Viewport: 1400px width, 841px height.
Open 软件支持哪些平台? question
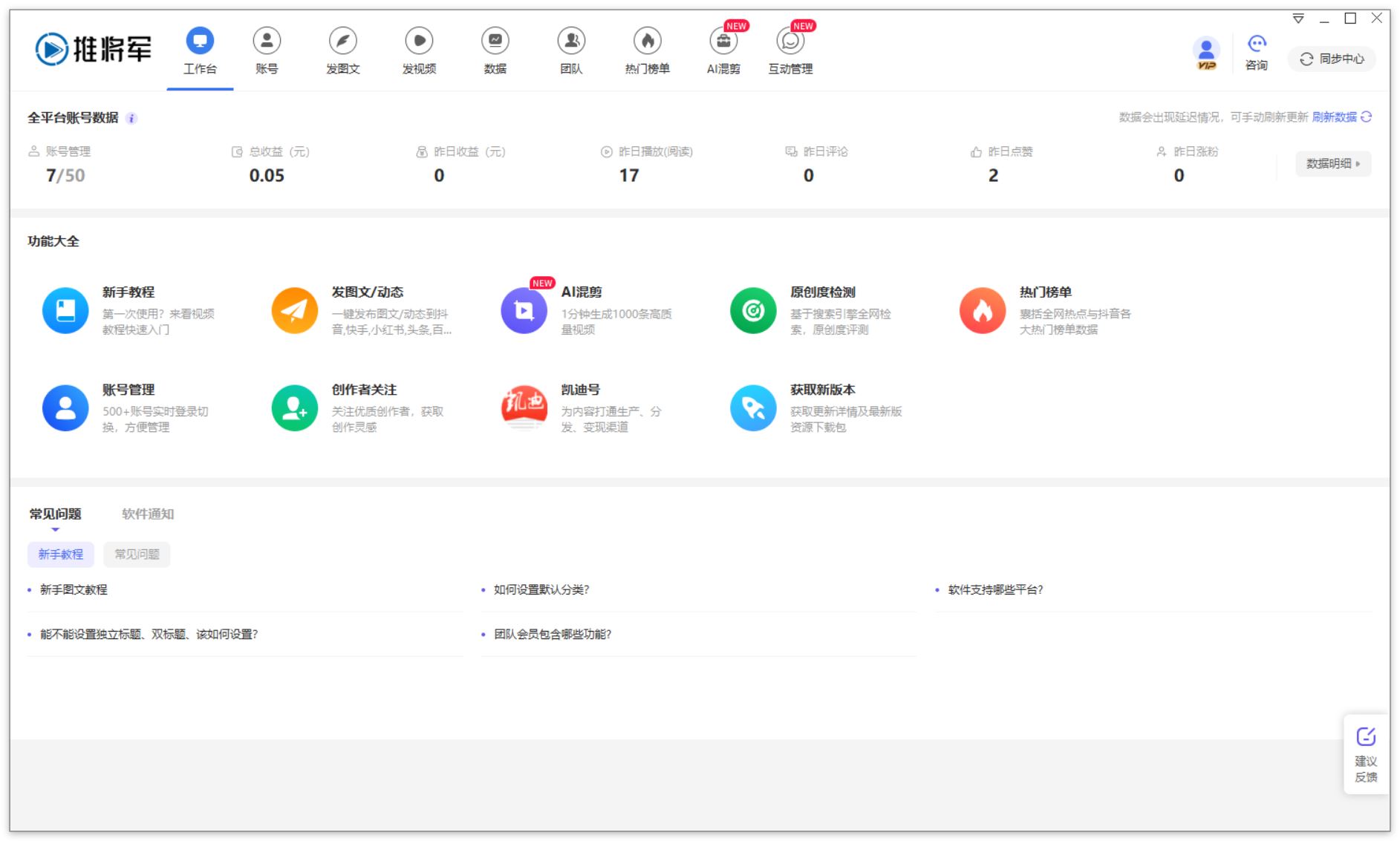click(995, 589)
